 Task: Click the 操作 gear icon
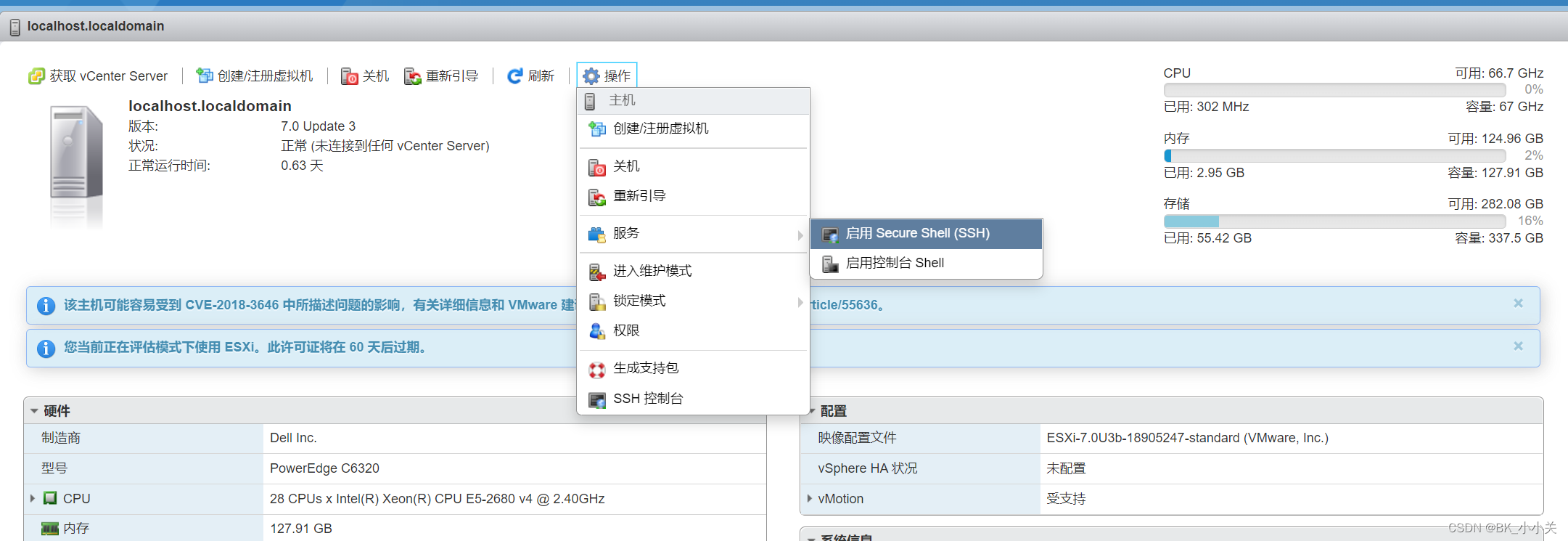click(x=591, y=76)
